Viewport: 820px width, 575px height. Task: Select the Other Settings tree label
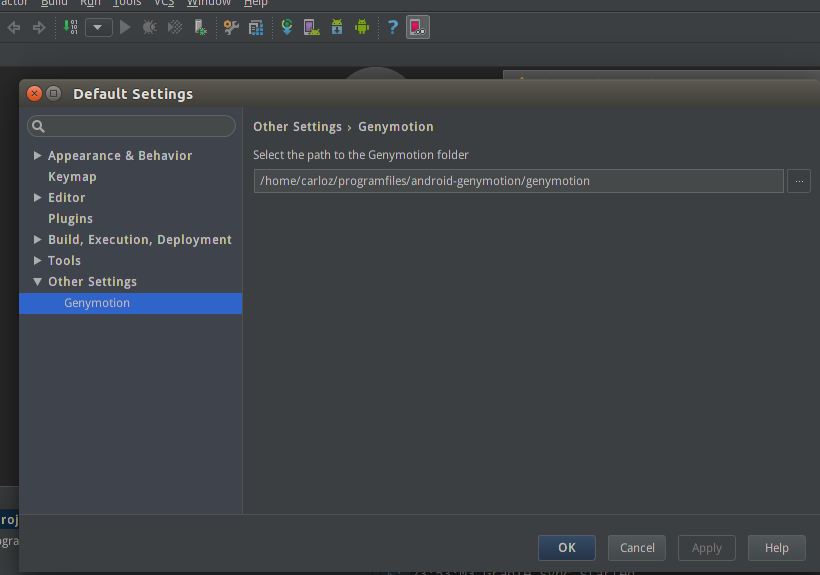[93, 282]
